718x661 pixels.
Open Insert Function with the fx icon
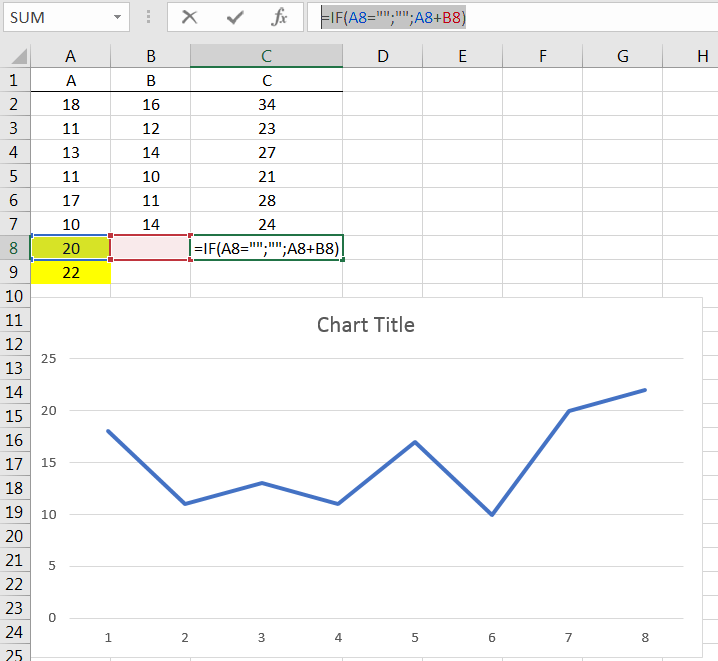tap(279, 17)
